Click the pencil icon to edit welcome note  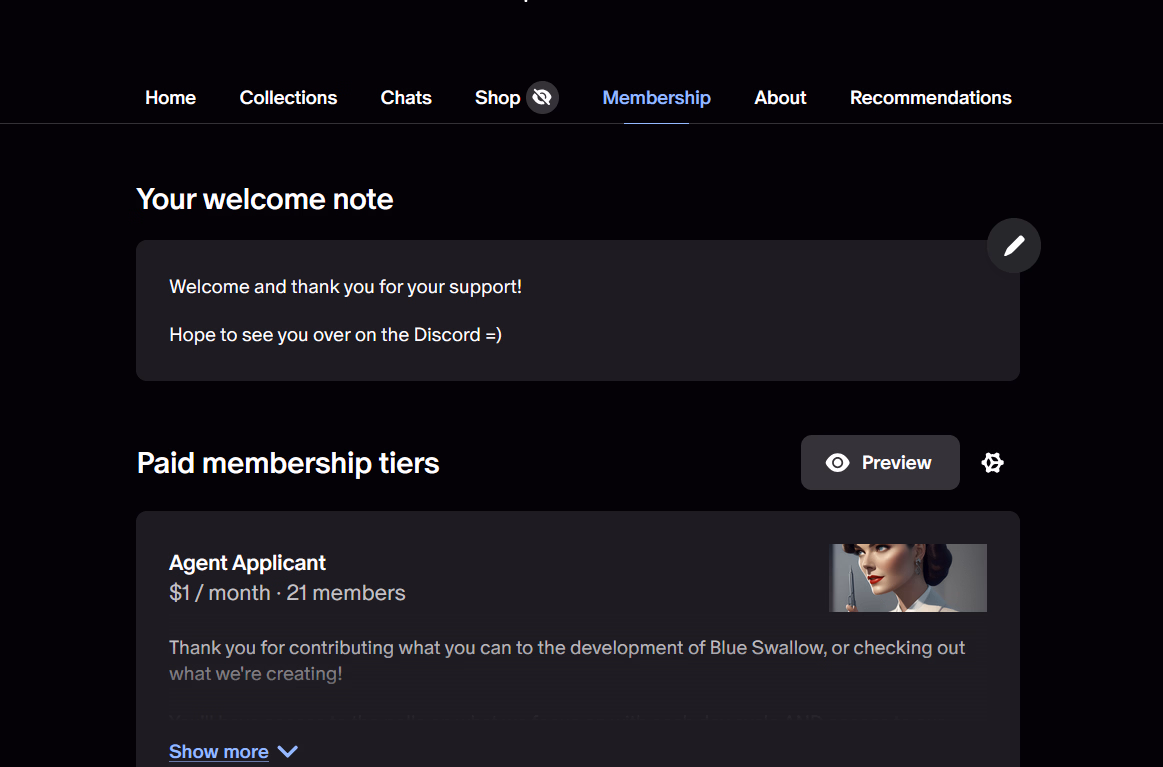point(1013,246)
